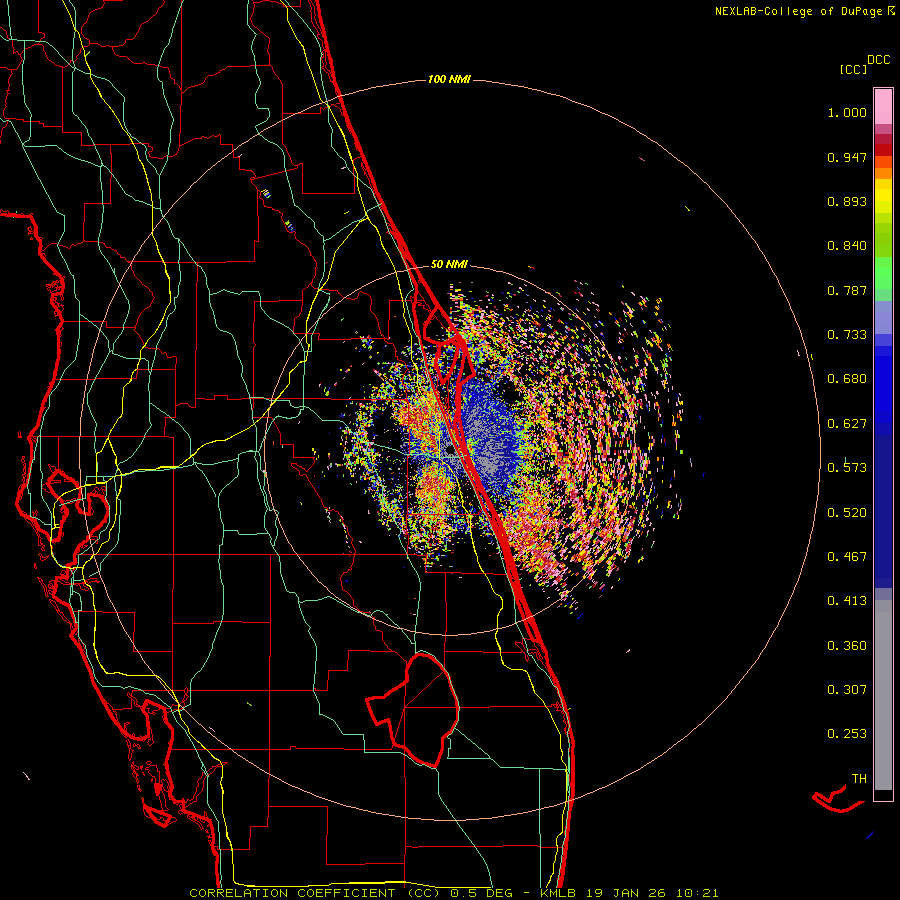Screen dimensions: 900x900
Task: Click the [CC] units label
Action: 853,69
